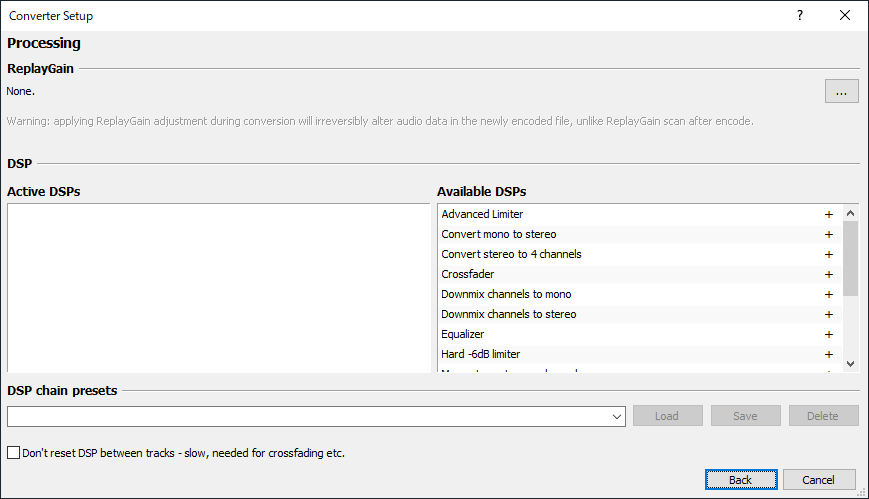This screenshot has width=869, height=499.
Task: Add Convert stereo to 4 channels DSP
Action: coord(828,254)
